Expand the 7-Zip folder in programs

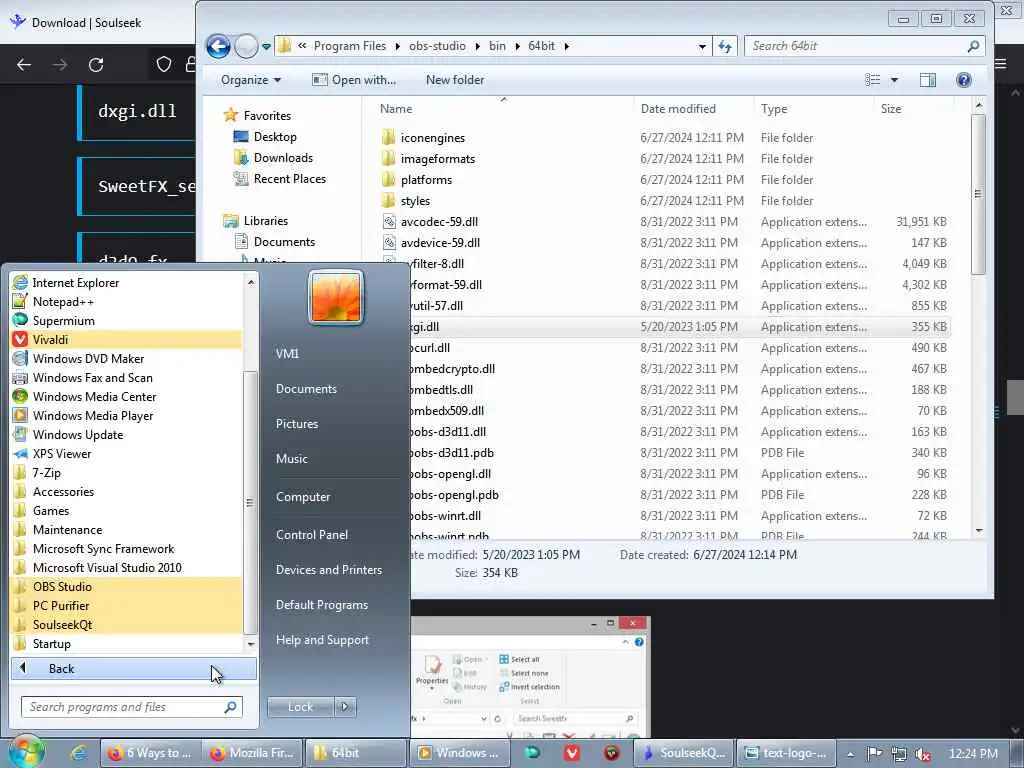click(x=127, y=472)
